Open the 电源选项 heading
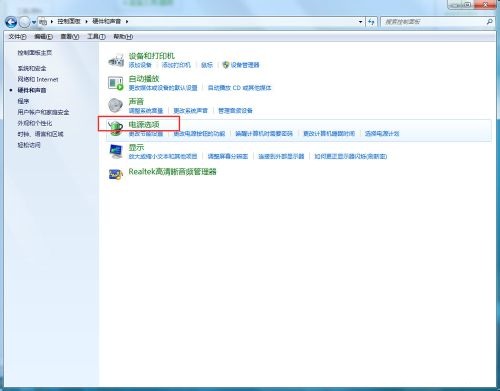This screenshot has height=391, width=500. (x=144, y=124)
